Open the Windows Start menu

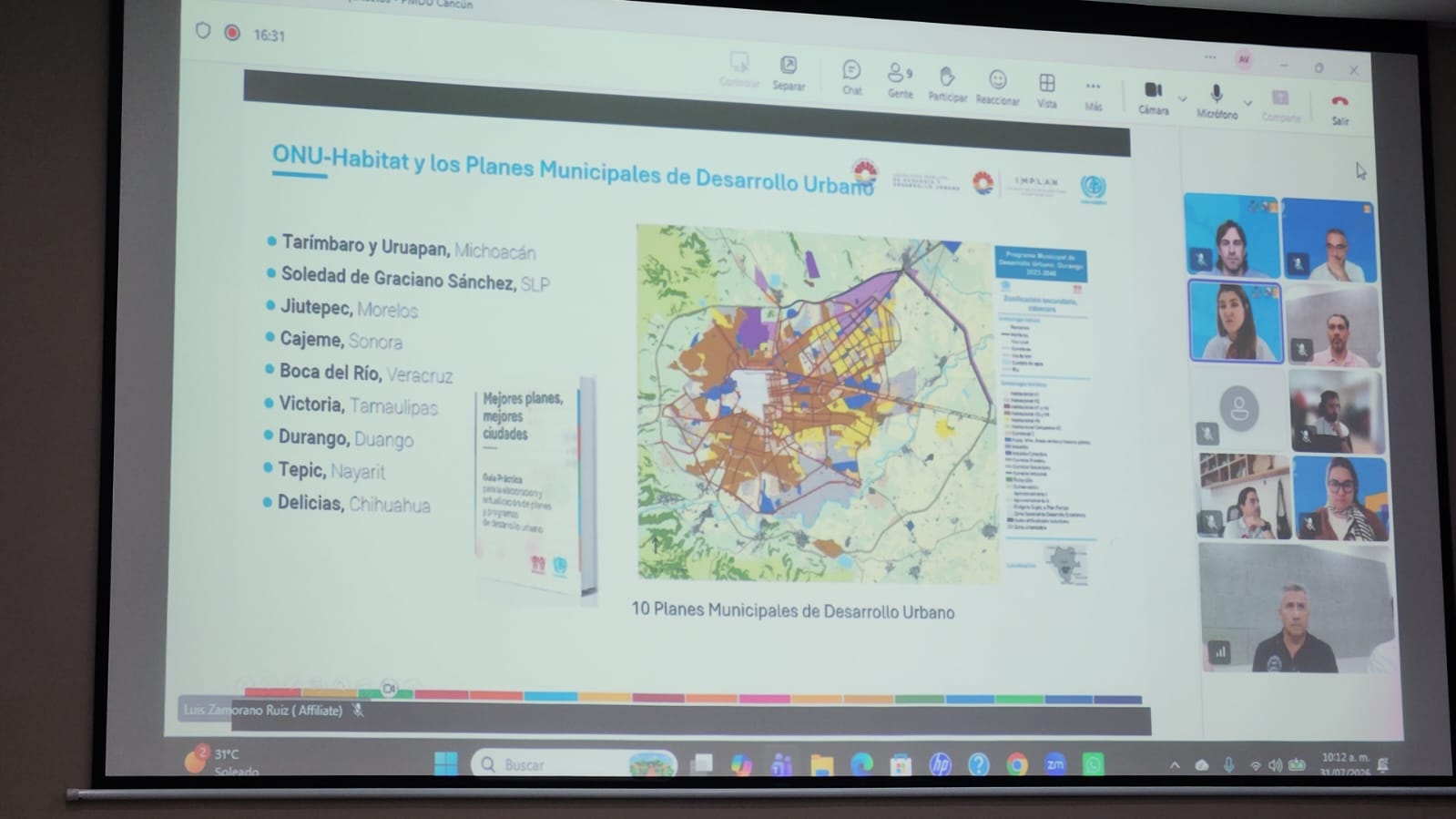(446, 763)
